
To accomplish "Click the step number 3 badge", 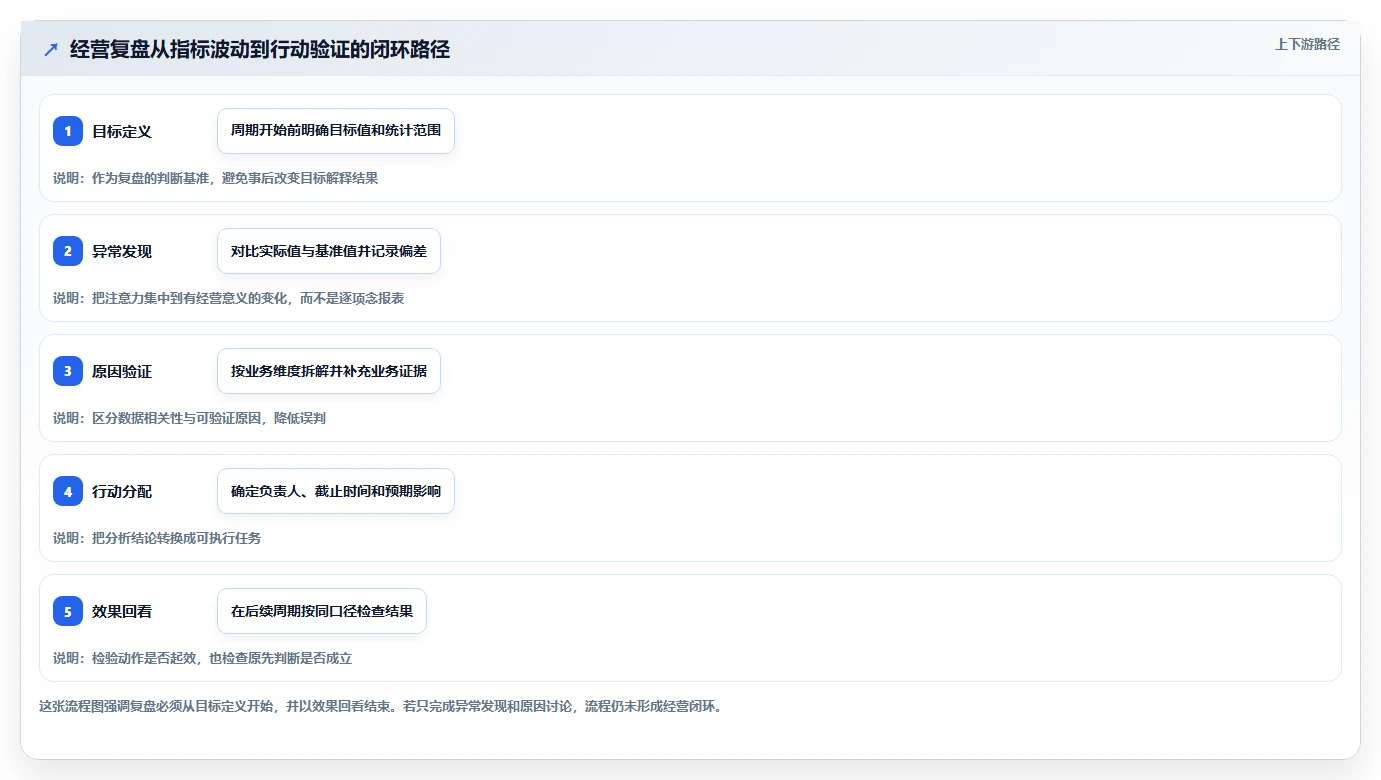I will 68,371.
